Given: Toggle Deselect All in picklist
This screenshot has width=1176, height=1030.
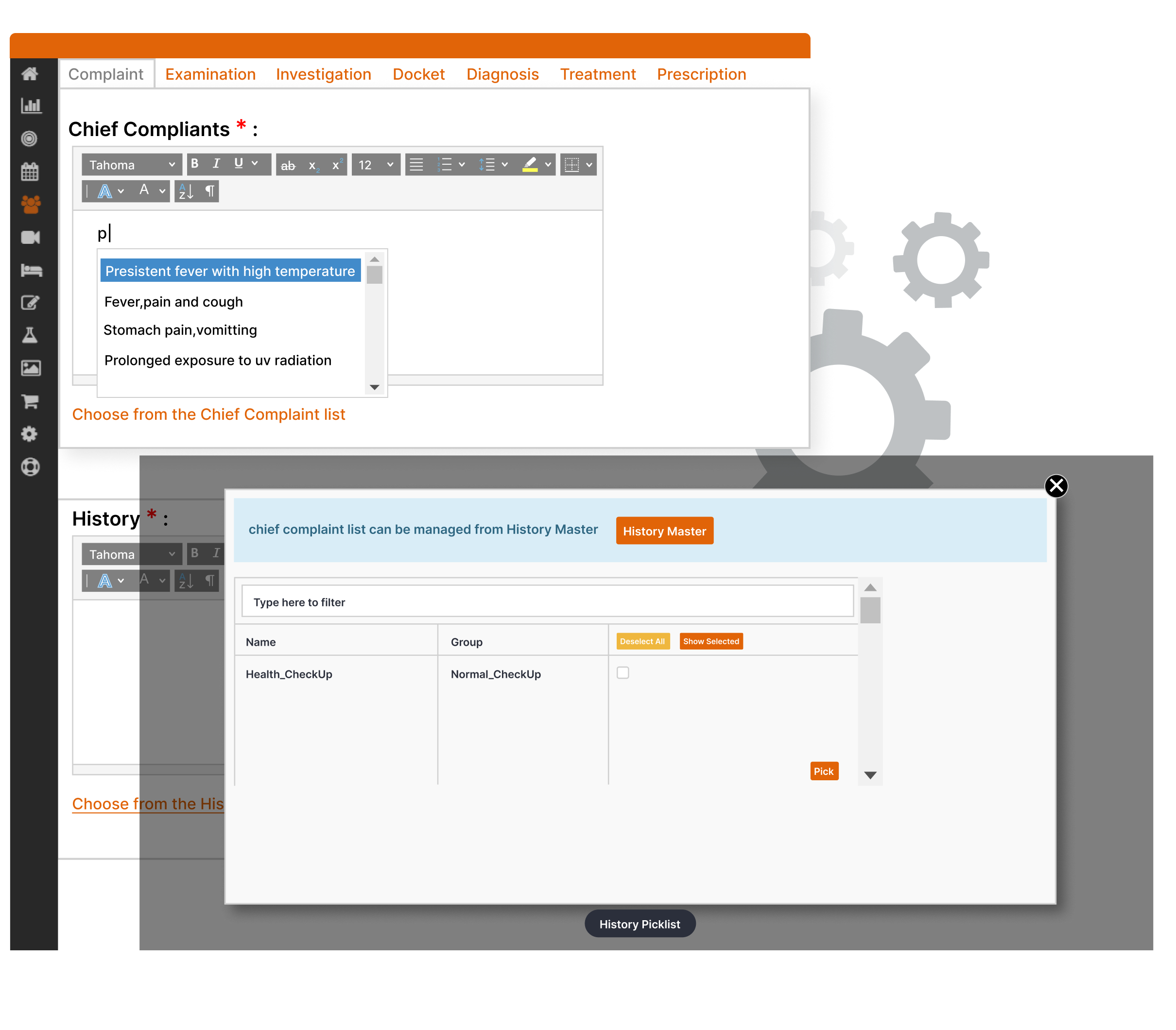Looking at the screenshot, I should [x=642, y=641].
